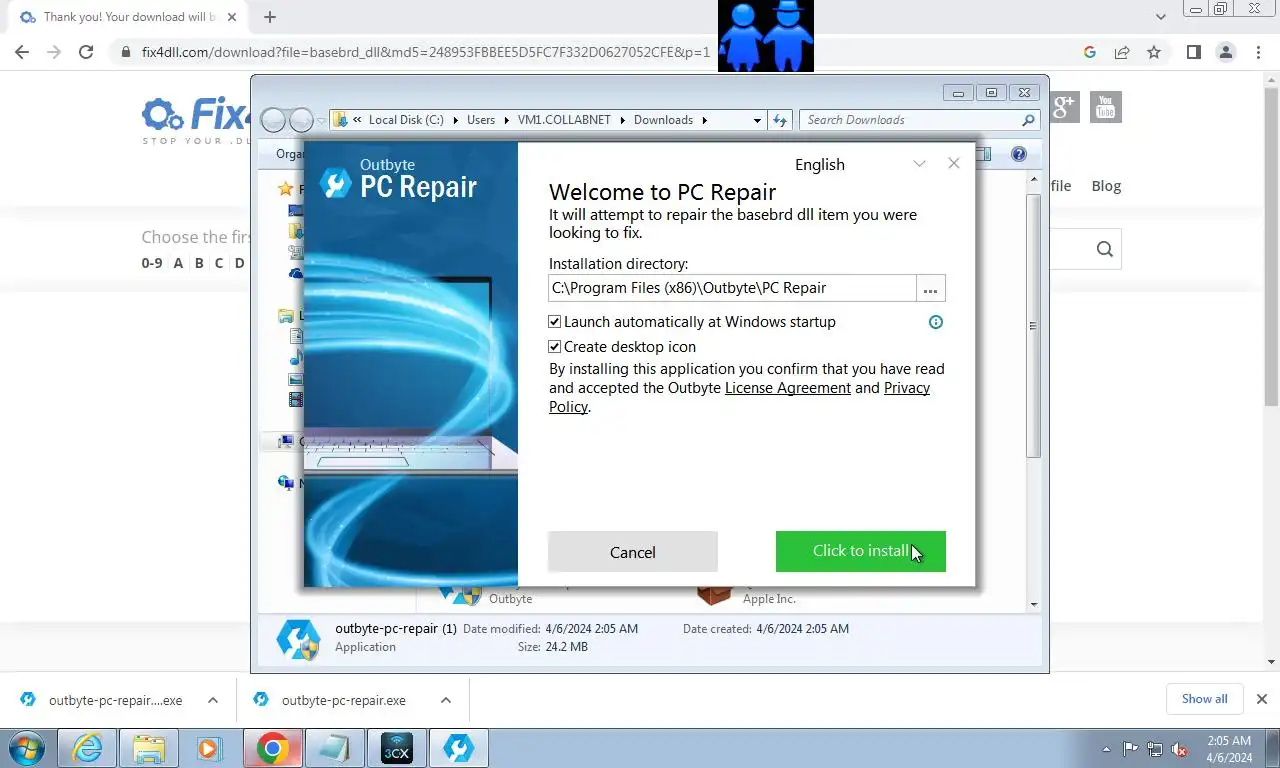Click the YouTube icon on website
This screenshot has width=1280, height=768.
1105,106
